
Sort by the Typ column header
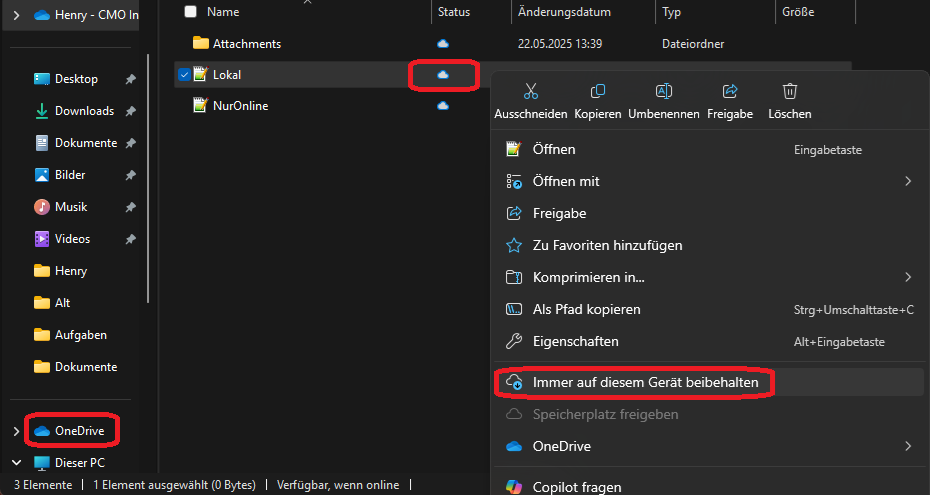672,11
